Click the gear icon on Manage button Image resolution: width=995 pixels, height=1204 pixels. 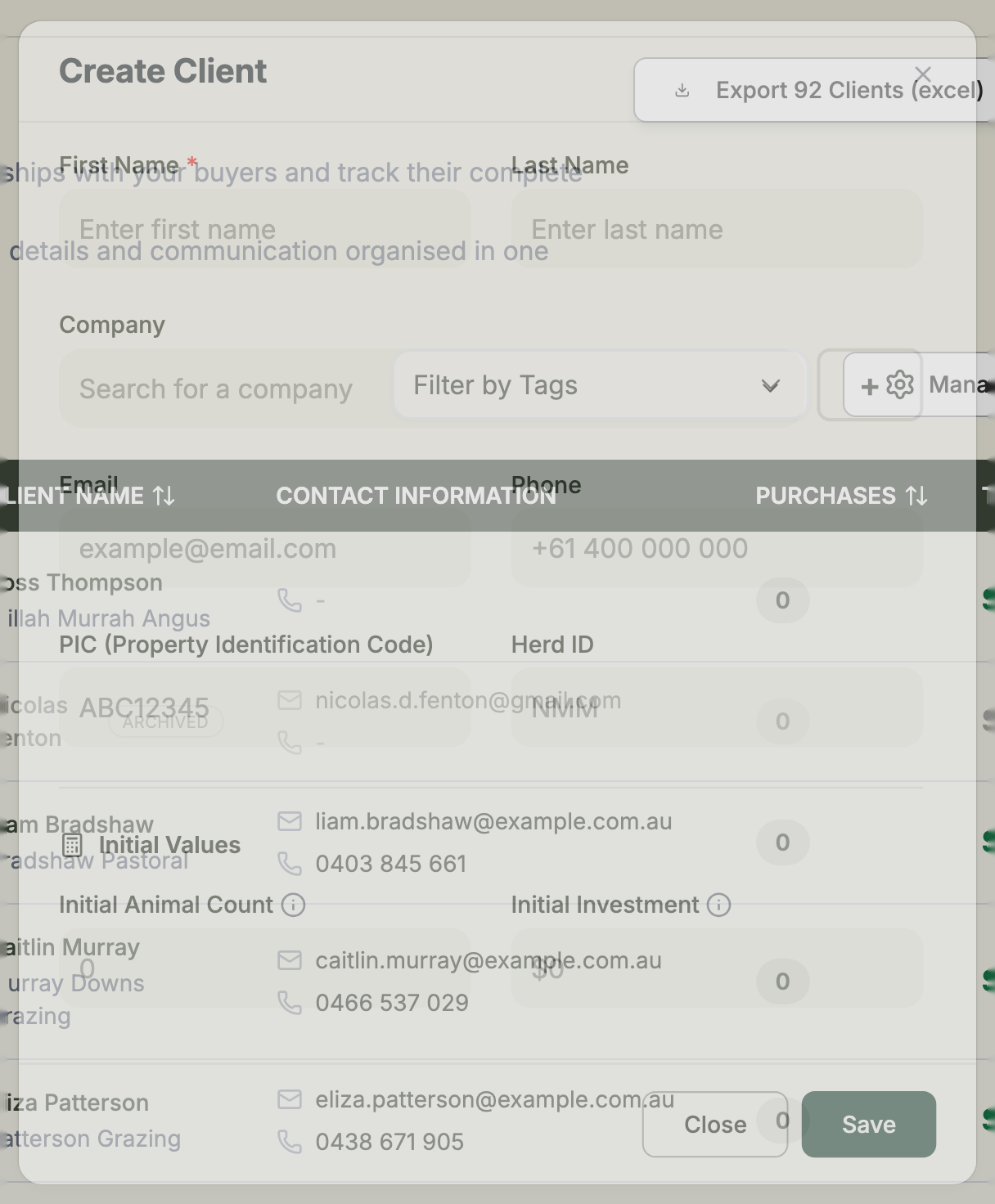click(900, 384)
